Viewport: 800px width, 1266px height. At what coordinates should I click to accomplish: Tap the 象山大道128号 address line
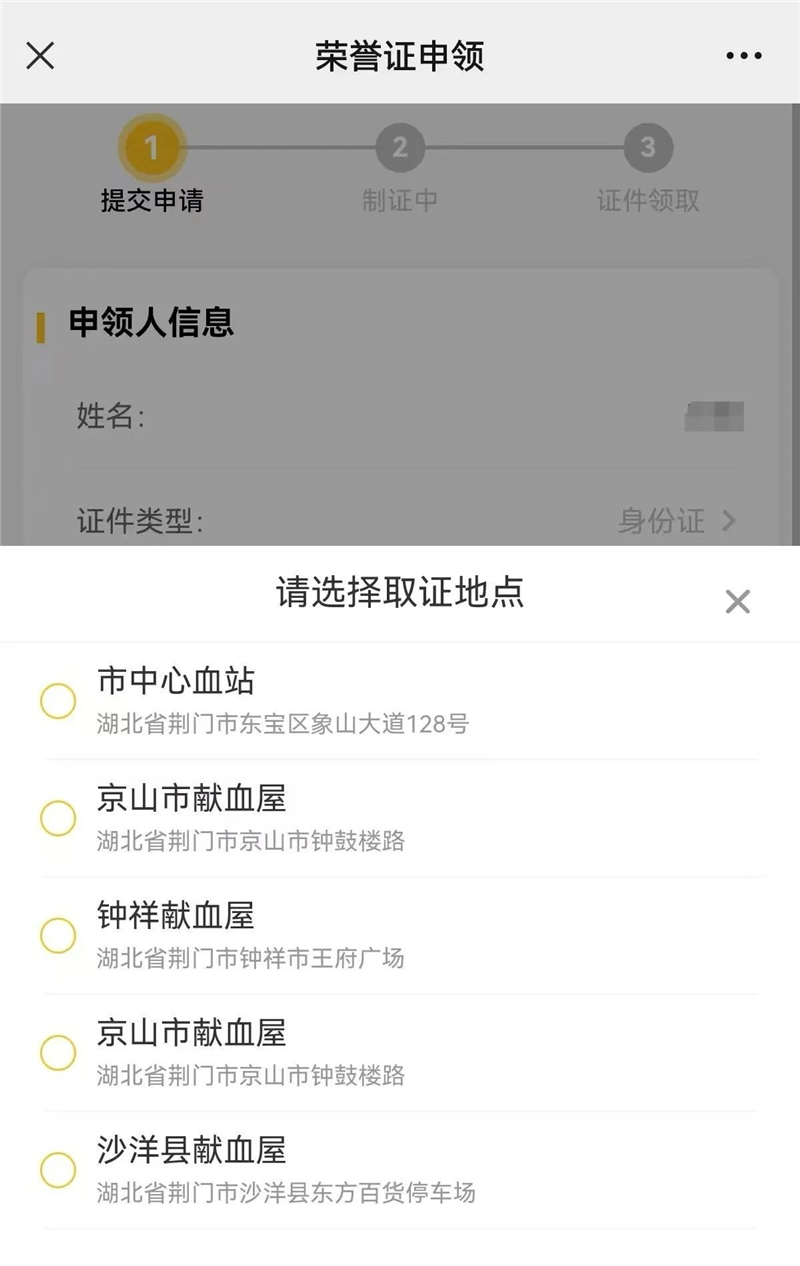[x=283, y=724]
